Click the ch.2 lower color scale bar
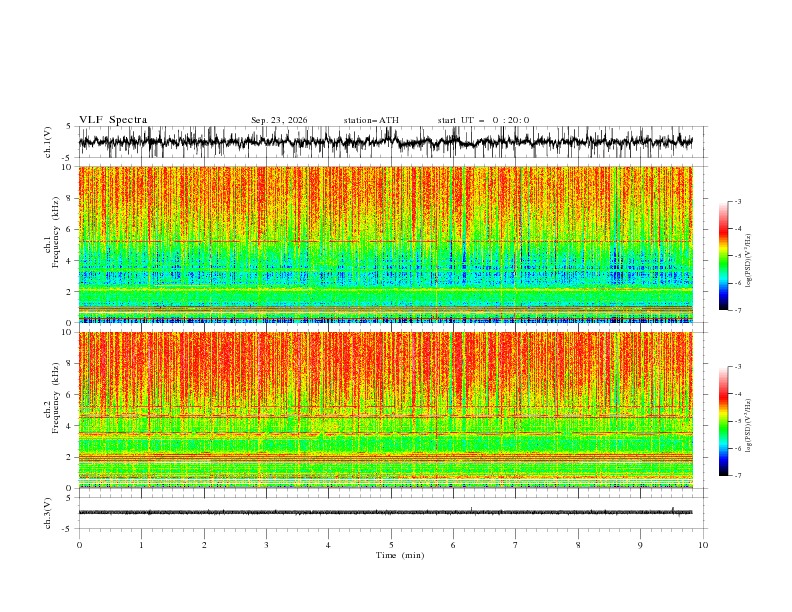This screenshot has width=792, height=612. pos(723,421)
